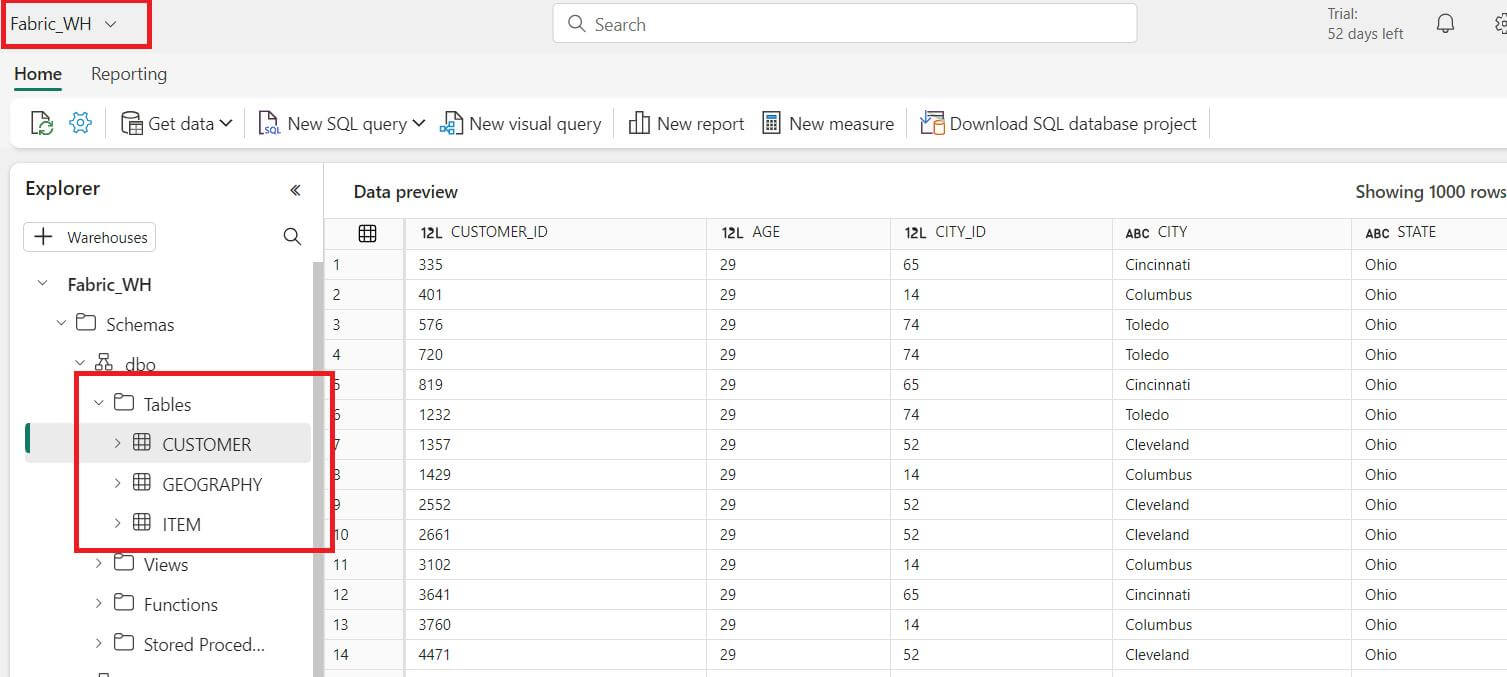The height and width of the screenshot is (677, 1507).
Task: Collapse the Schemas tree node
Action: pos(61,323)
